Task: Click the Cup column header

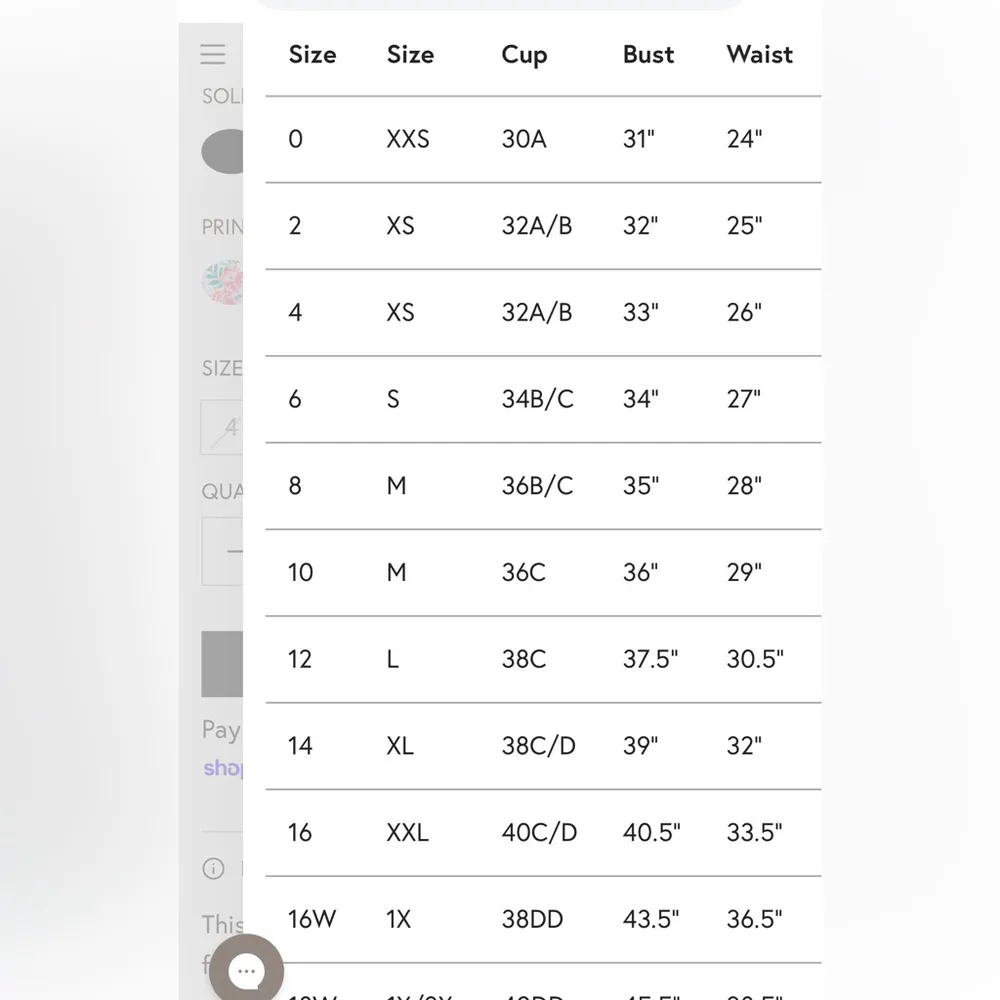Action: point(524,55)
